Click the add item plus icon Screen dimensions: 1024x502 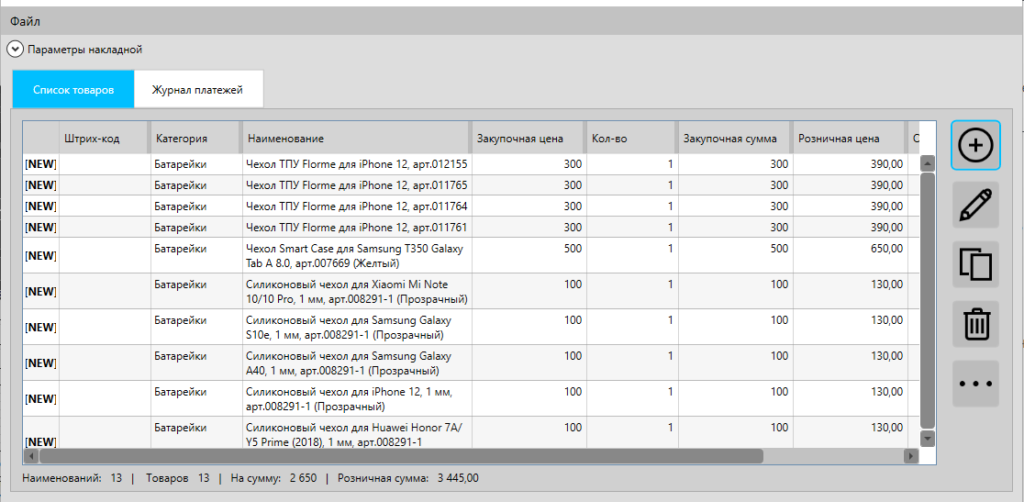(x=975, y=146)
